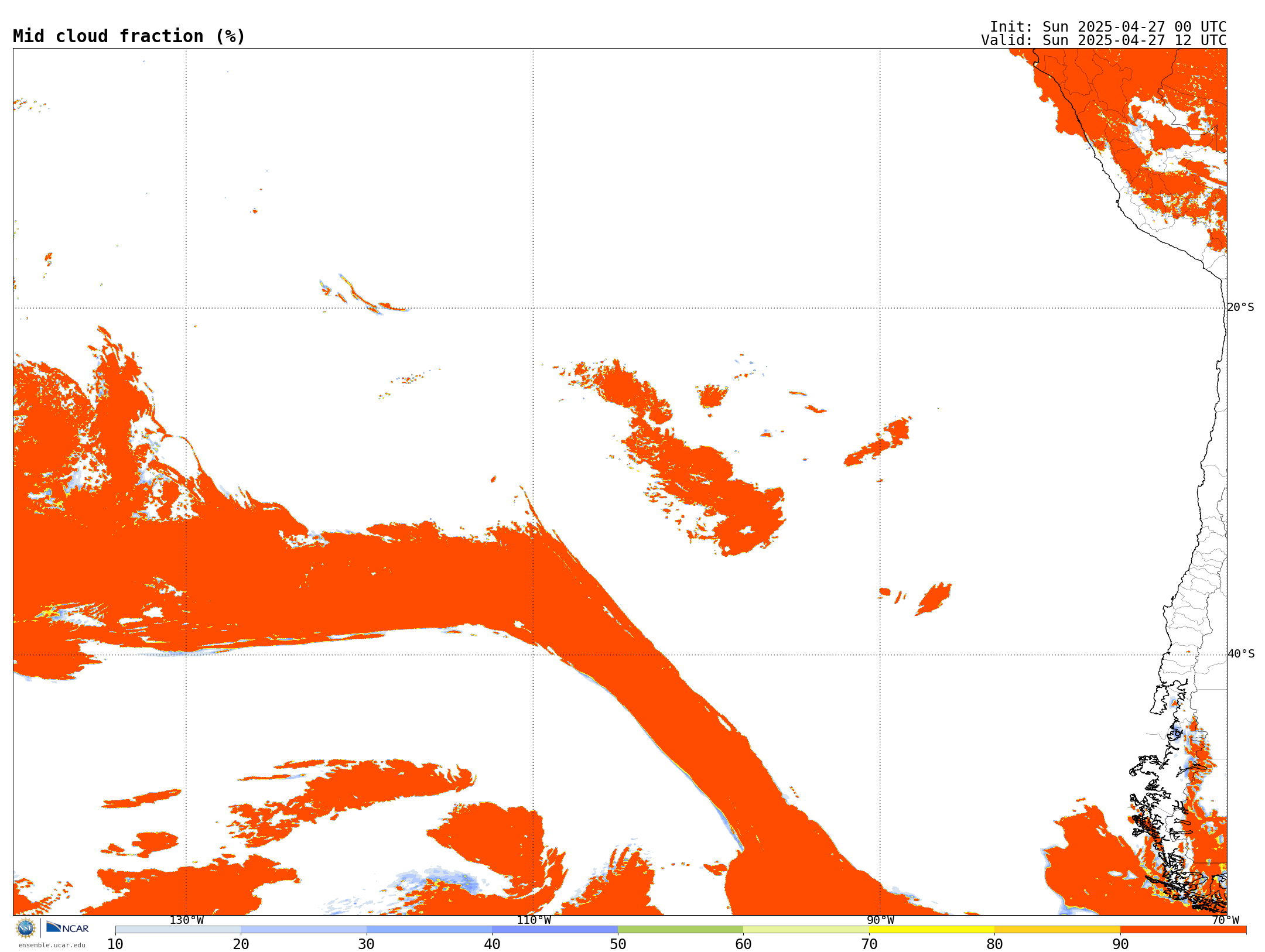Click the 50-60 green colorbar segment
The height and width of the screenshot is (952, 1265).
(681, 930)
